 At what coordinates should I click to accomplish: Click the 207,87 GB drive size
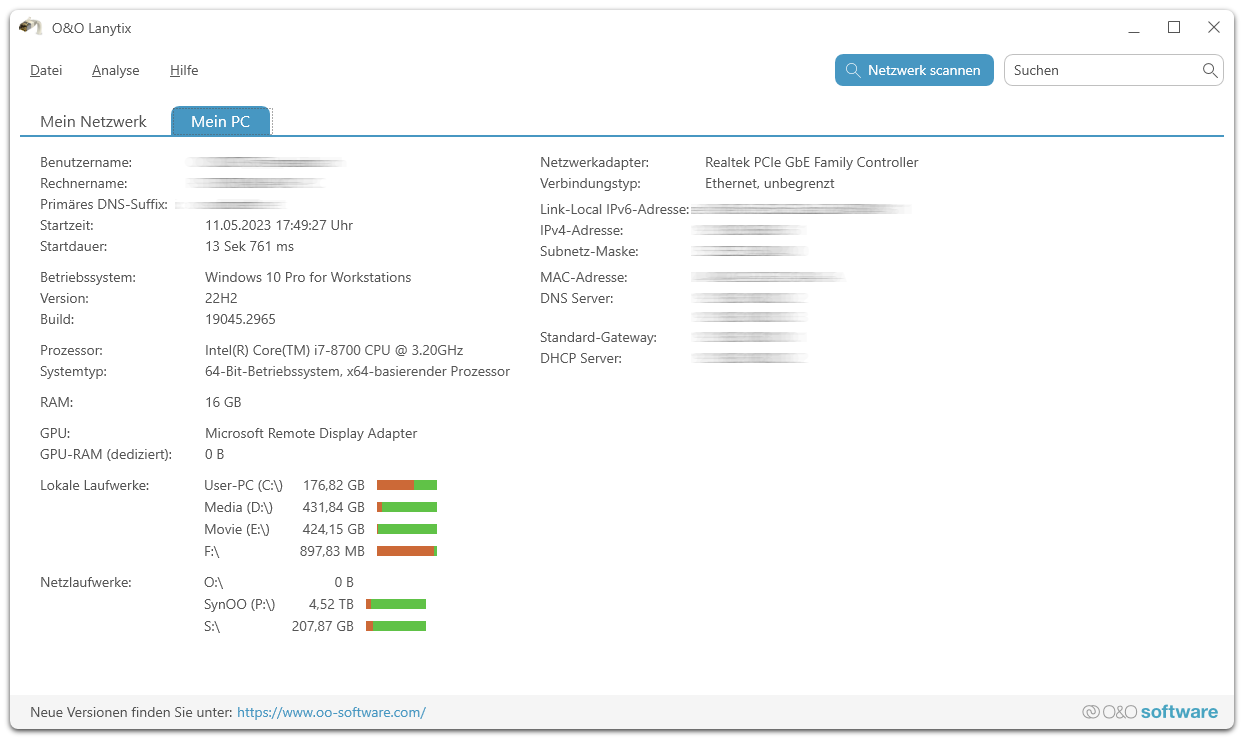(x=322, y=626)
